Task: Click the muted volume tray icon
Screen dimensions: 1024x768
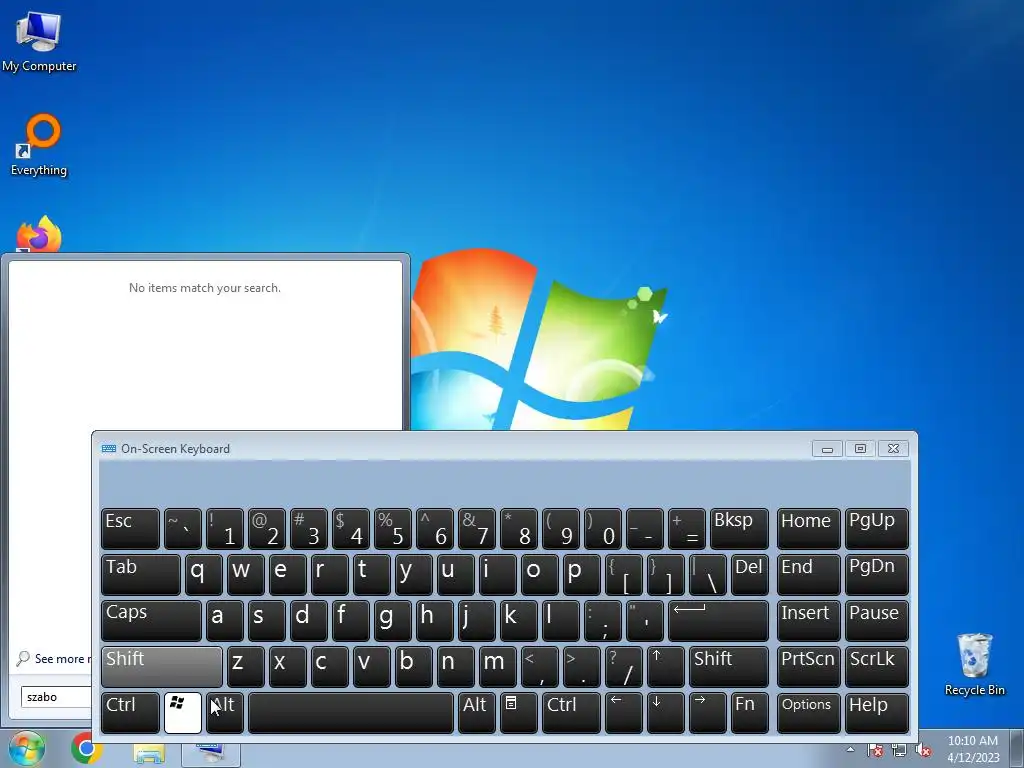Action: coord(923,750)
